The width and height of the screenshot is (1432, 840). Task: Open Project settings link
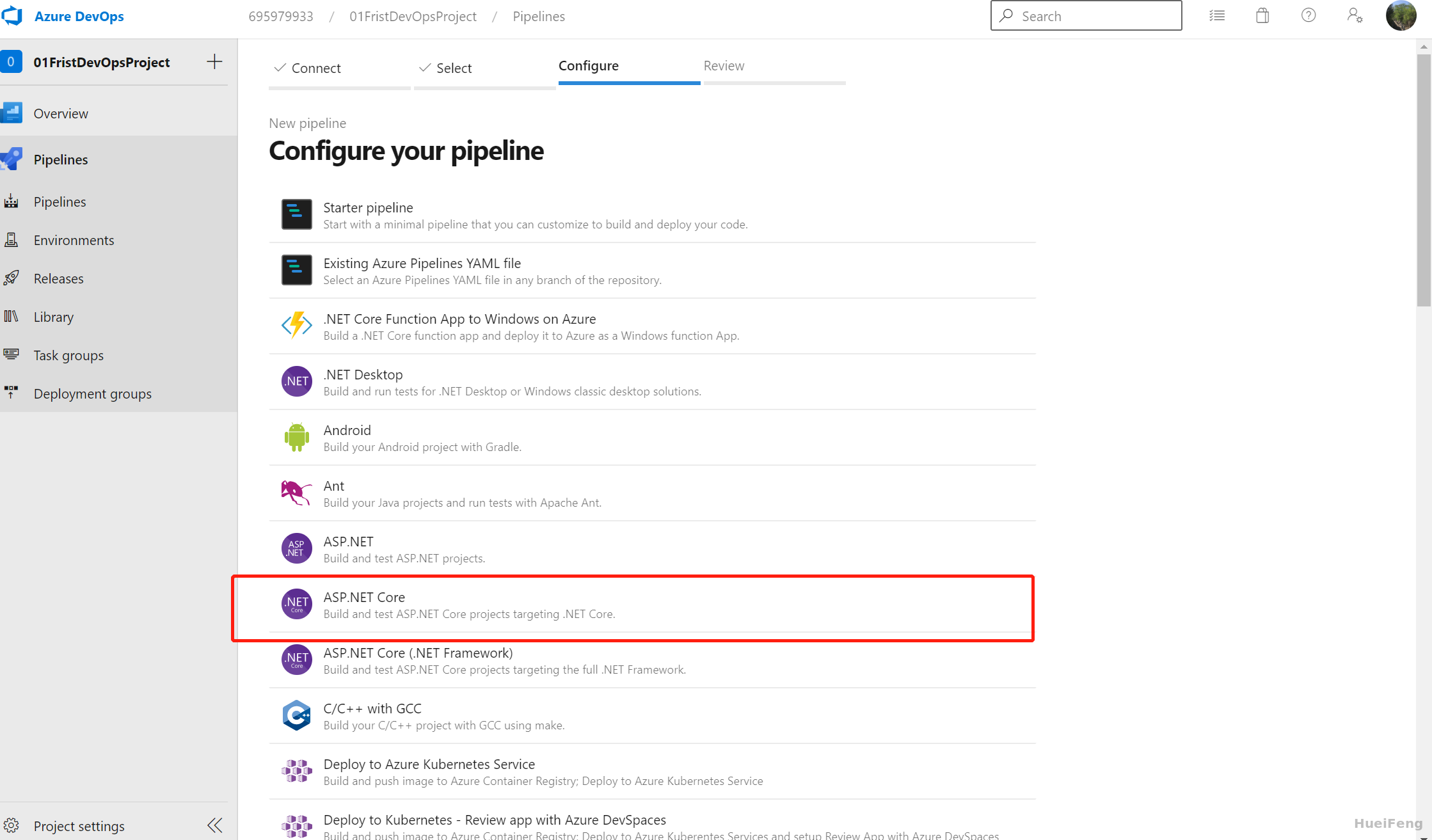click(x=79, y=826)
